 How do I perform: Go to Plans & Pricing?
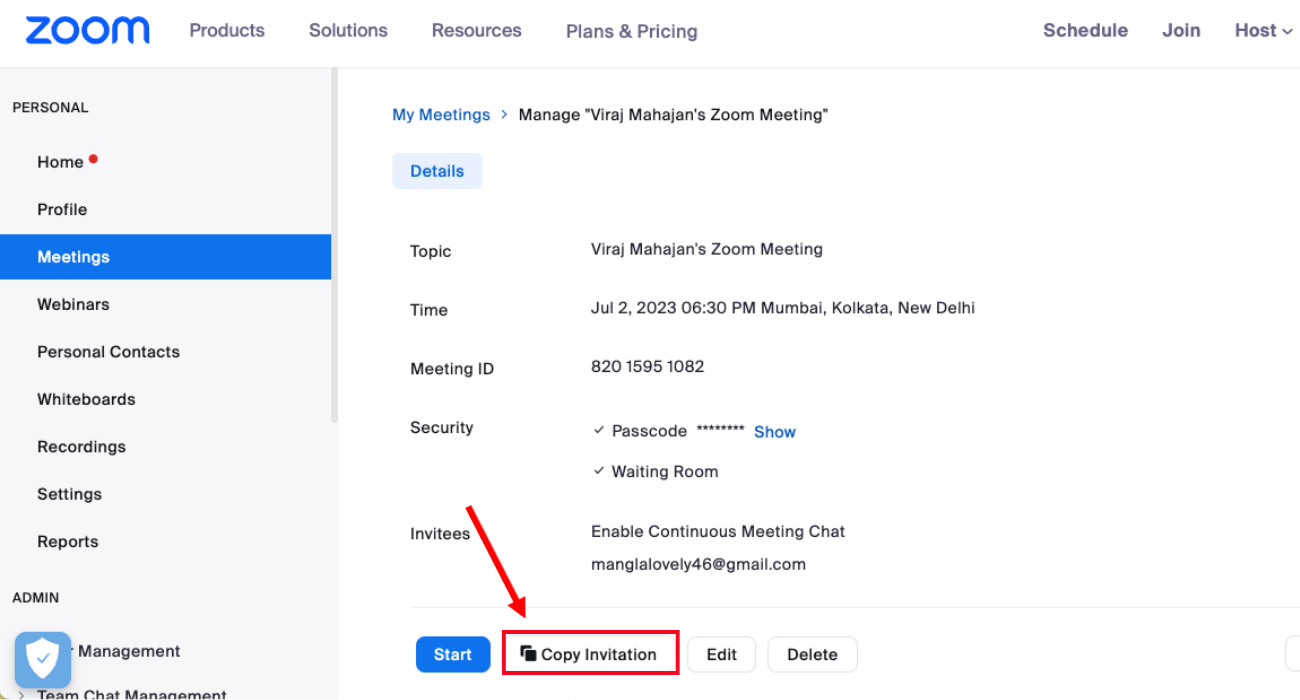click(632, 31)
